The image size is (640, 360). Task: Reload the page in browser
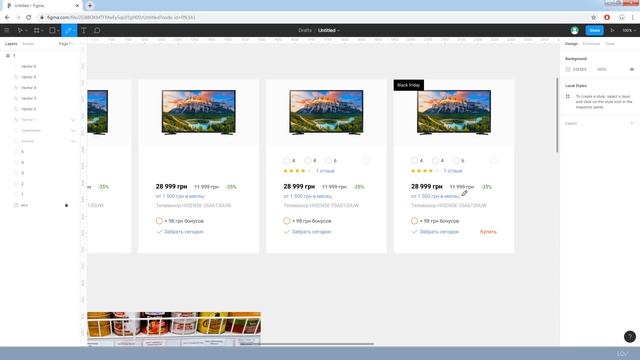tap(28, 18)
